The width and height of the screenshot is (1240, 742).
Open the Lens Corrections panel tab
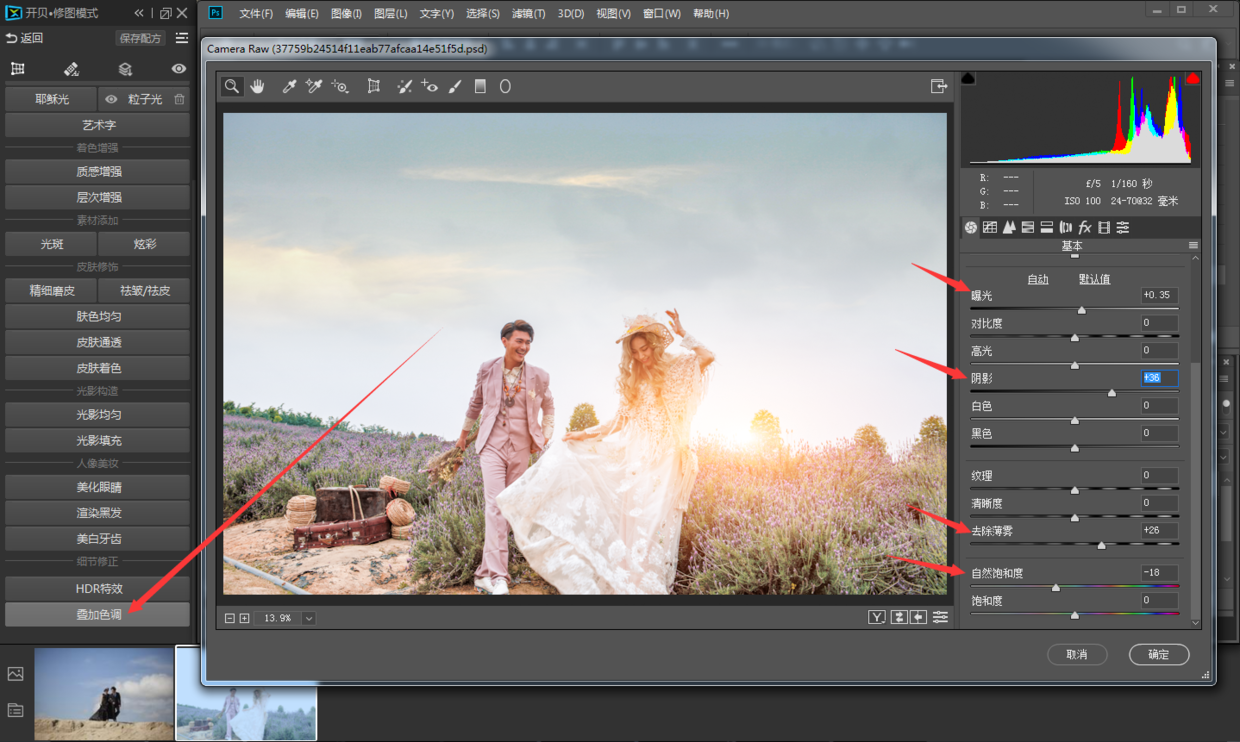1066,228
